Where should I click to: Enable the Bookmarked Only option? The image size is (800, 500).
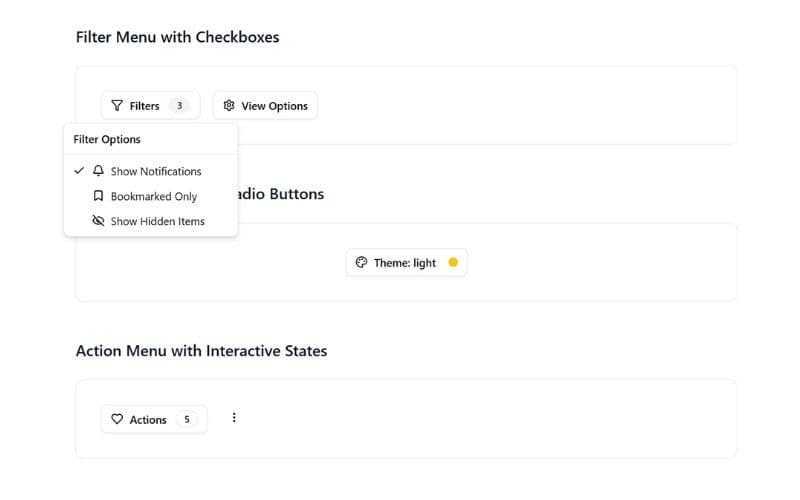153,196
